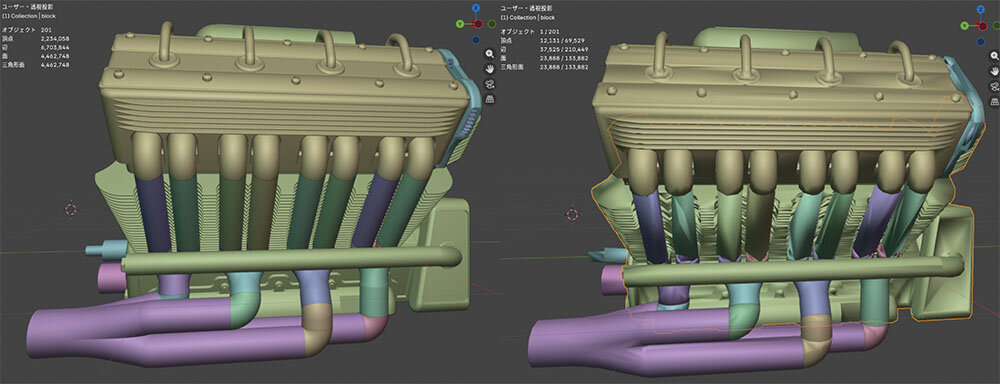Click red X axis on left viewport gizmo

click(x=477, y=24)
